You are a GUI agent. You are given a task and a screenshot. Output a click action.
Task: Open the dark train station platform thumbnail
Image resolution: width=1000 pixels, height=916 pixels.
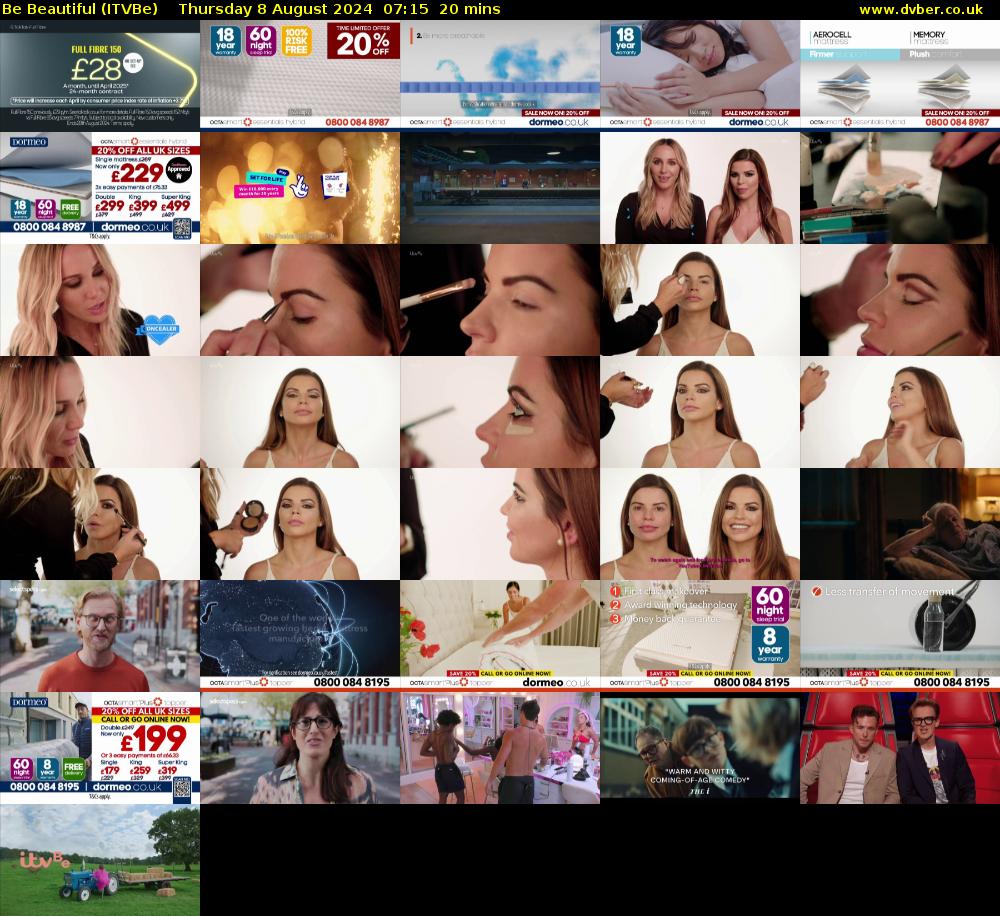[500, 187]
